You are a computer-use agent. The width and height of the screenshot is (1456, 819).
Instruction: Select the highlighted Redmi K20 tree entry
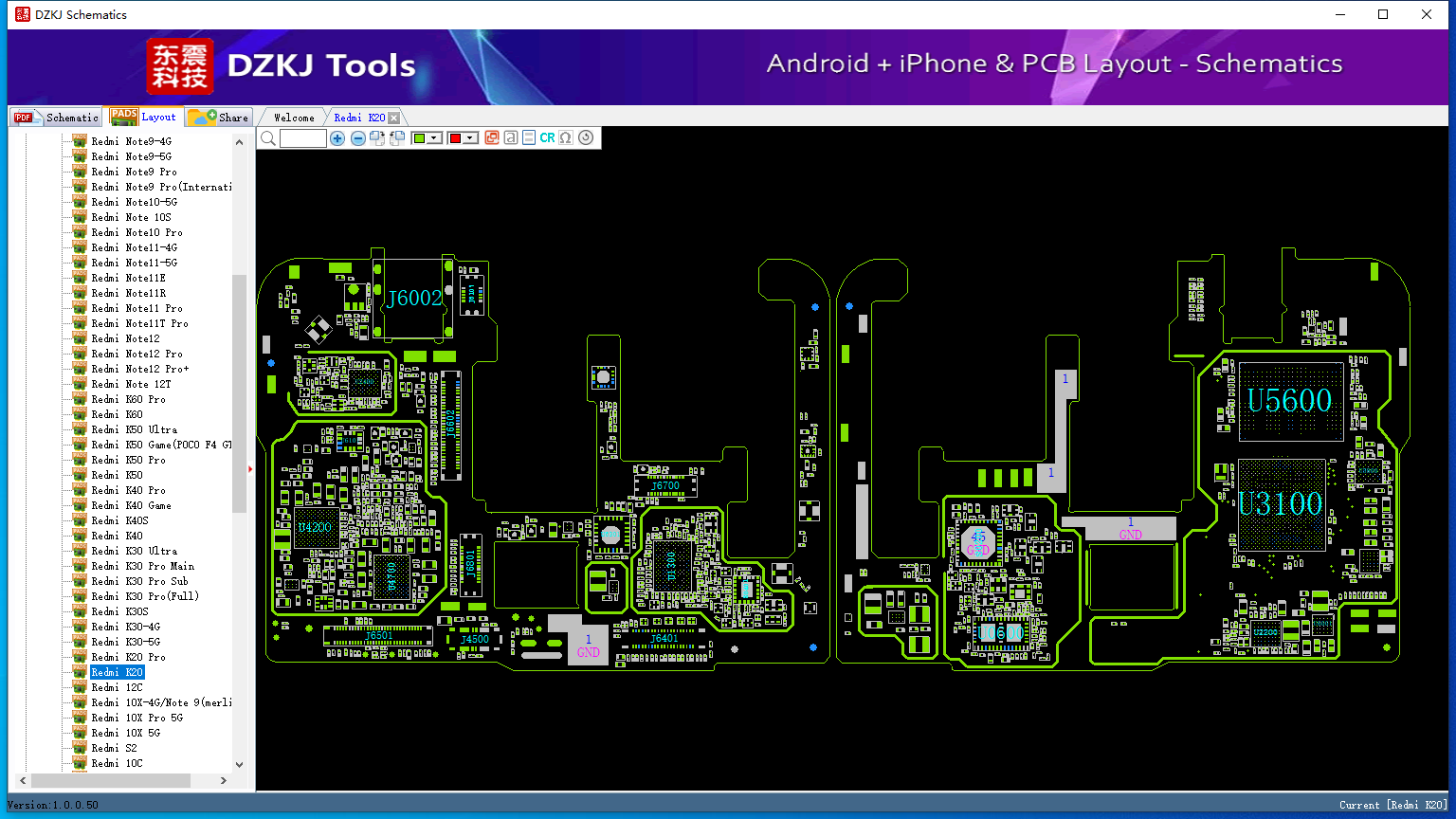pos(117,672)
